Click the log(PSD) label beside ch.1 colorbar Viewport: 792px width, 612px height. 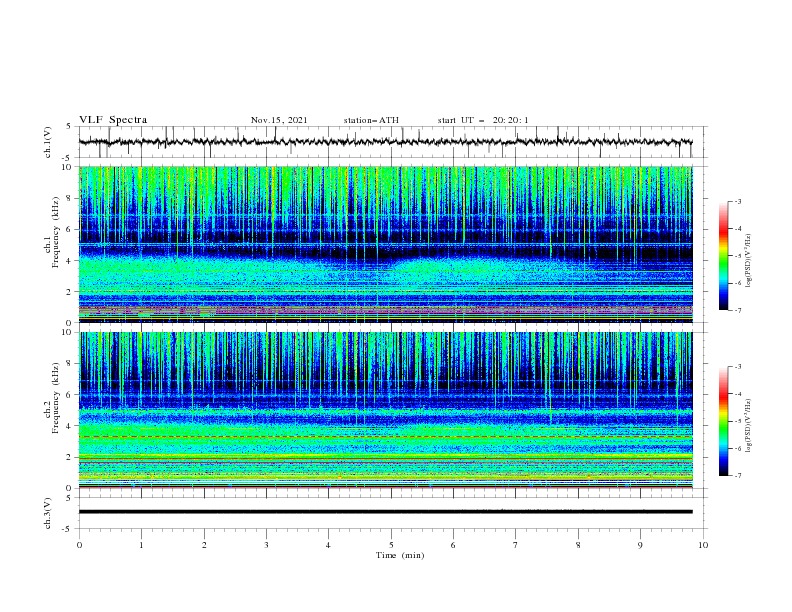pyautogui.click(x=748, y=261)
